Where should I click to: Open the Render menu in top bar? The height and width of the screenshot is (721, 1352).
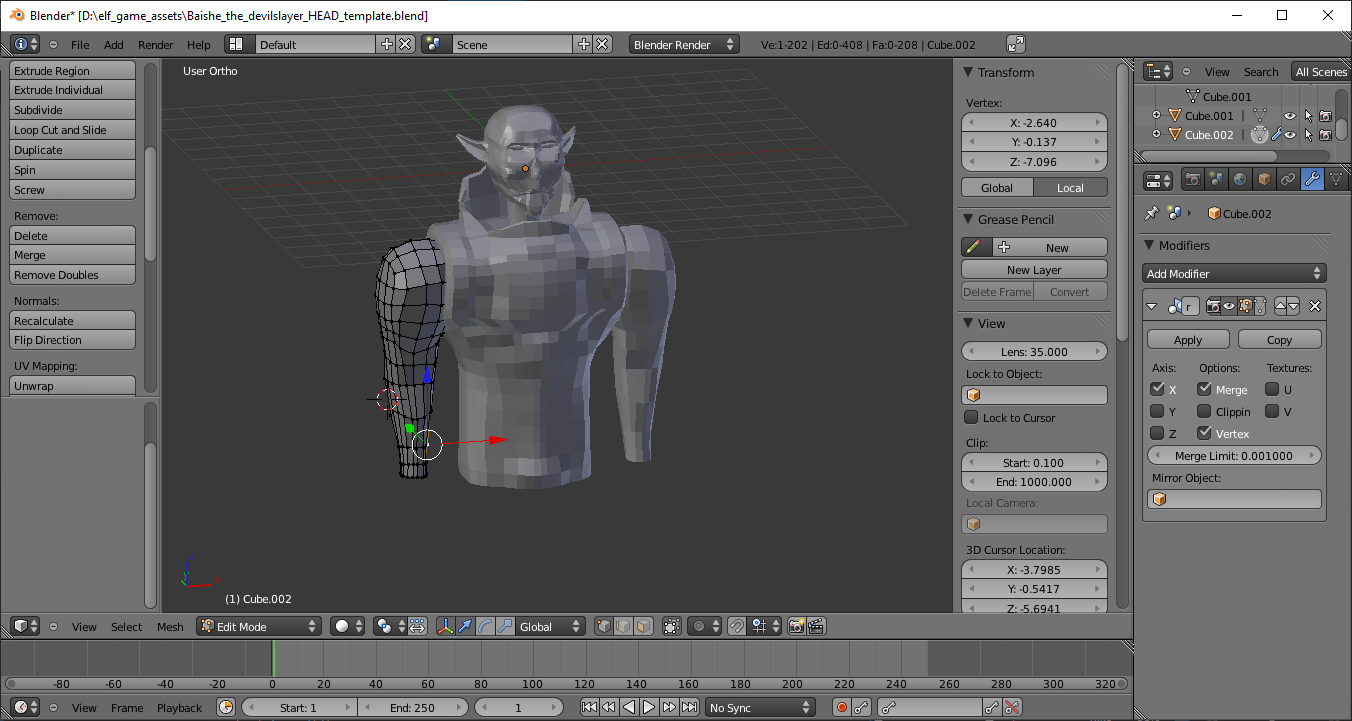point(155,45)
